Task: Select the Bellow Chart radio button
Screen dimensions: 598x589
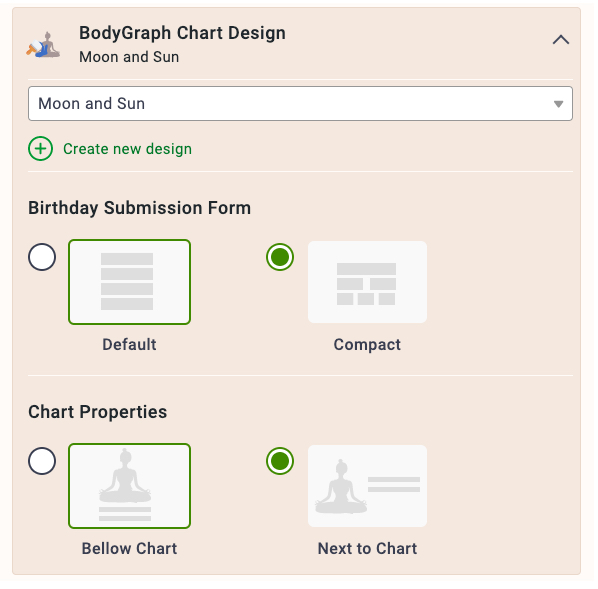Action: click(42, 461)
